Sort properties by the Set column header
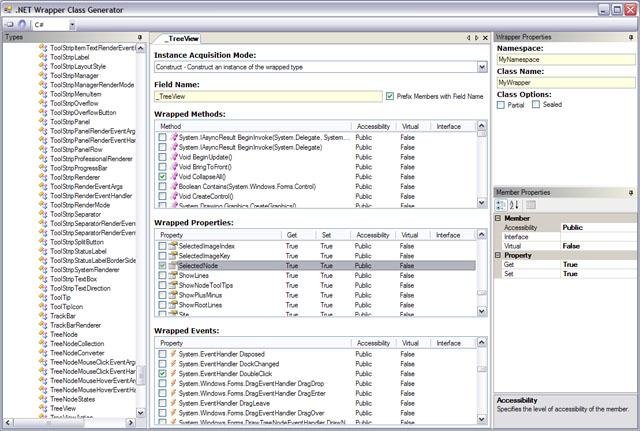This screenshot has height=431, width=640. coord(333,235)
